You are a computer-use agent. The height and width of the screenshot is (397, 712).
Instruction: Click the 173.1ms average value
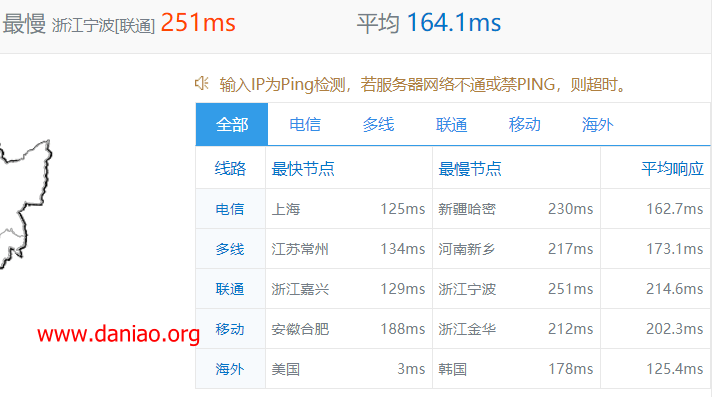[x=675, y=249]
